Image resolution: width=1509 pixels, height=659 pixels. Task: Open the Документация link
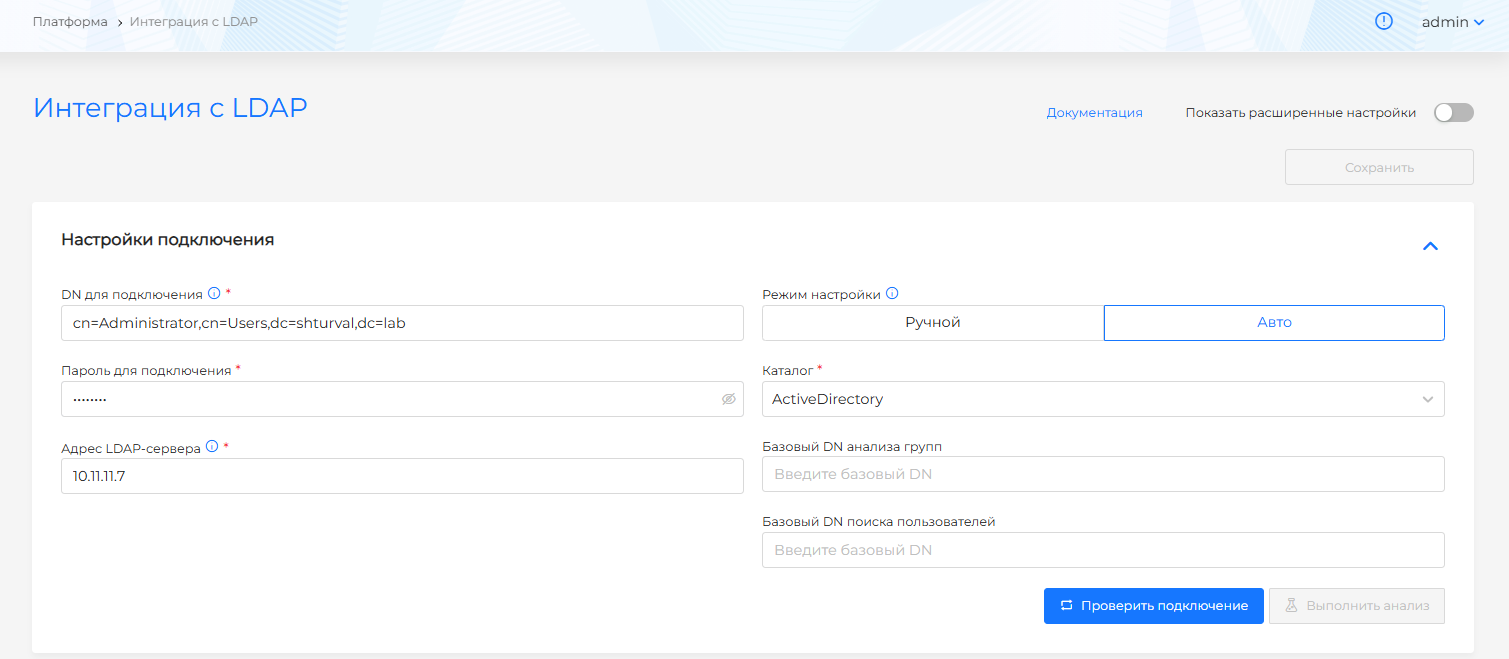coord(1094,113)
